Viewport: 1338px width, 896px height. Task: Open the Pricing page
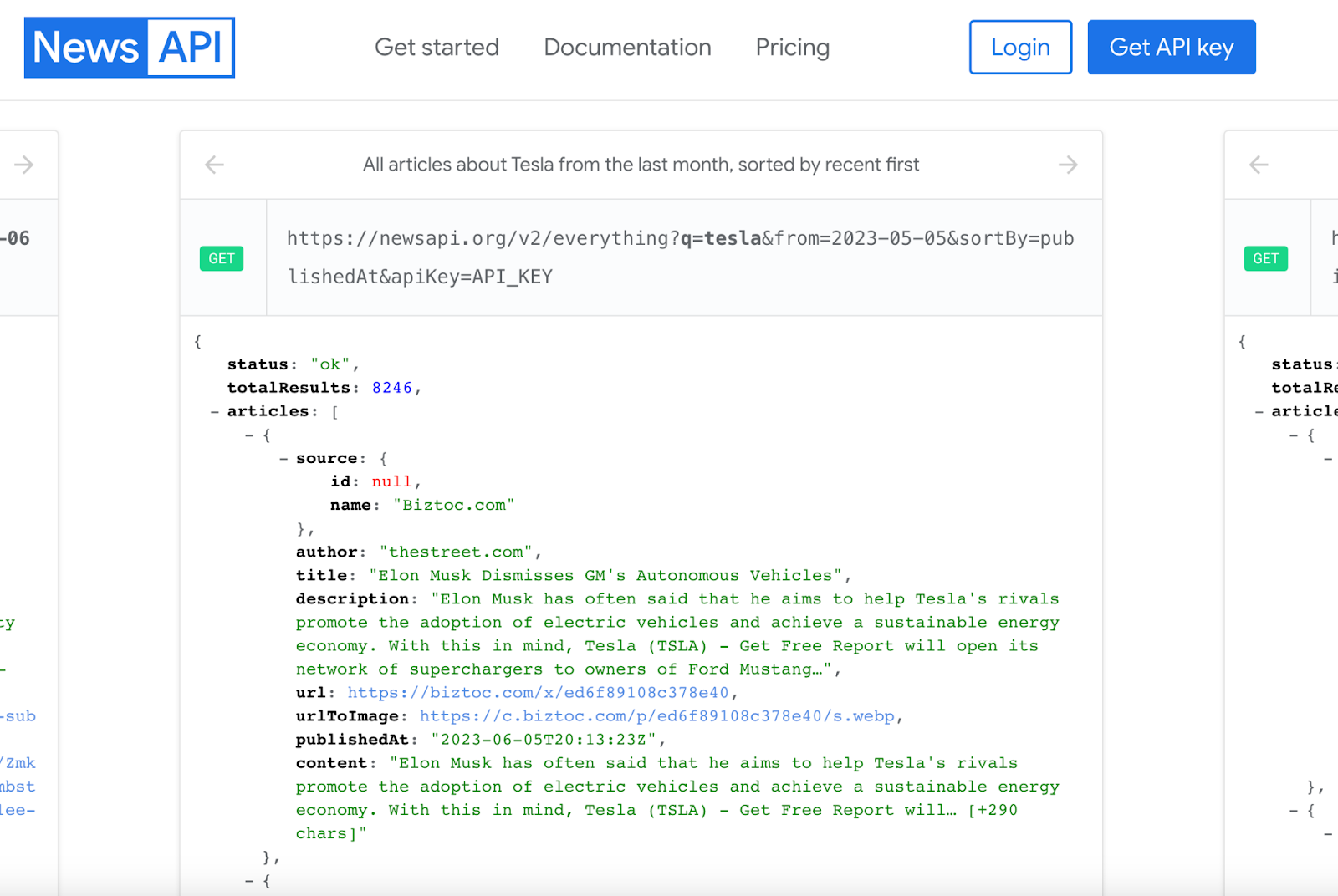pyautogui.click(x=793, y=48)
